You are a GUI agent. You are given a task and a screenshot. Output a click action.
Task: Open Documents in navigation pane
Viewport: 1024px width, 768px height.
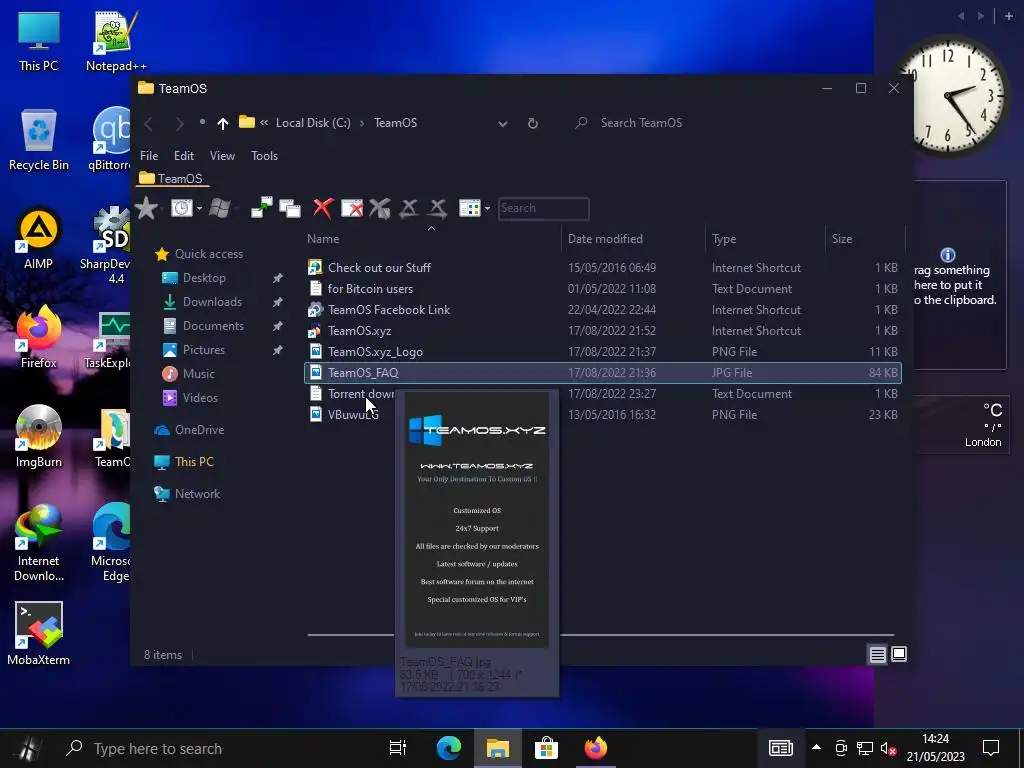[203, 326]
